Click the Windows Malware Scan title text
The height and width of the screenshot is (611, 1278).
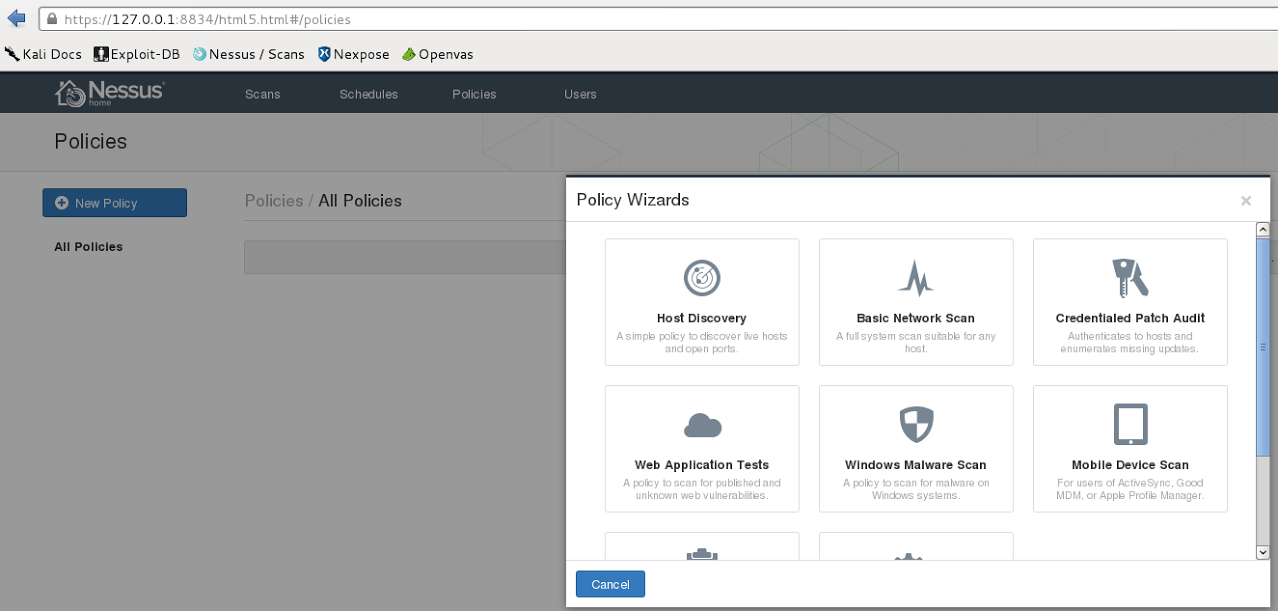916,465
